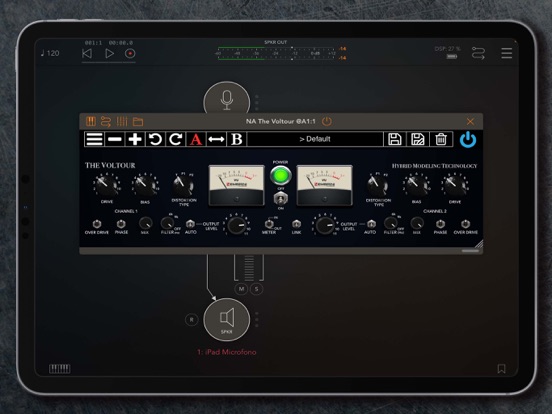
Task: Delete the preset with the trash icon
Action: coord(441,139)
